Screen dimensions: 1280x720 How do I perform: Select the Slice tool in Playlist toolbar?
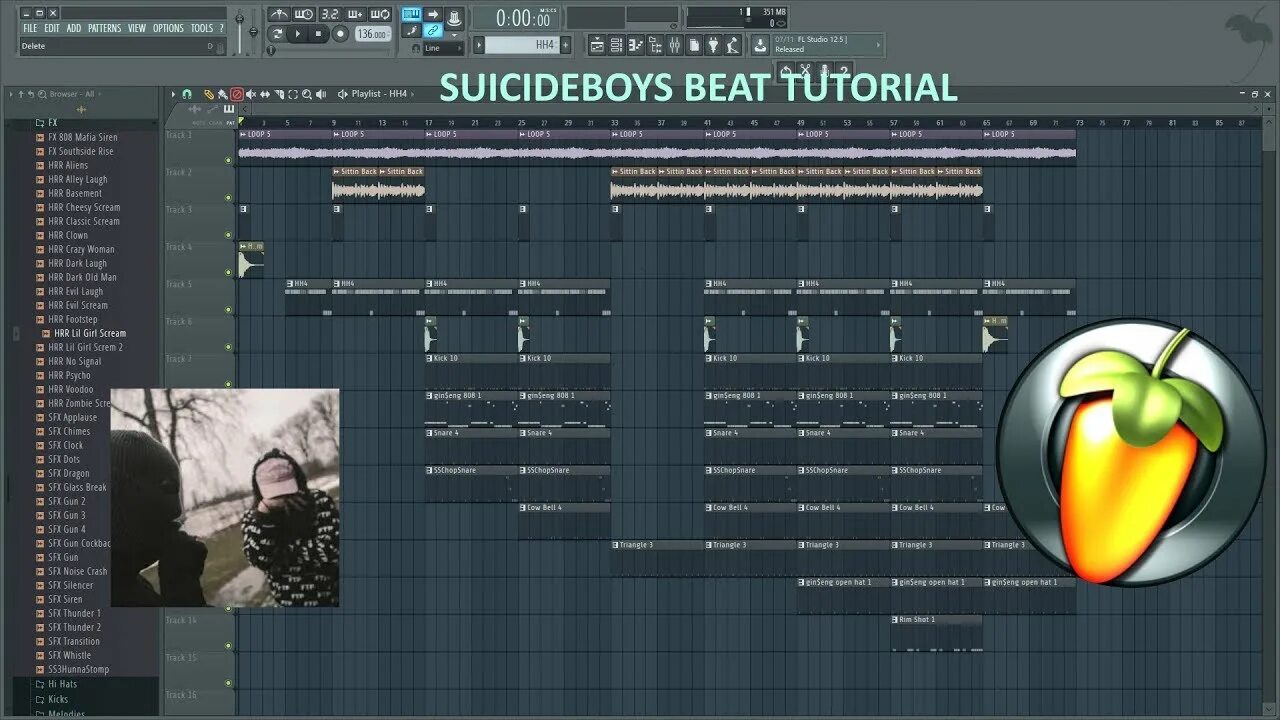point(279,94)
